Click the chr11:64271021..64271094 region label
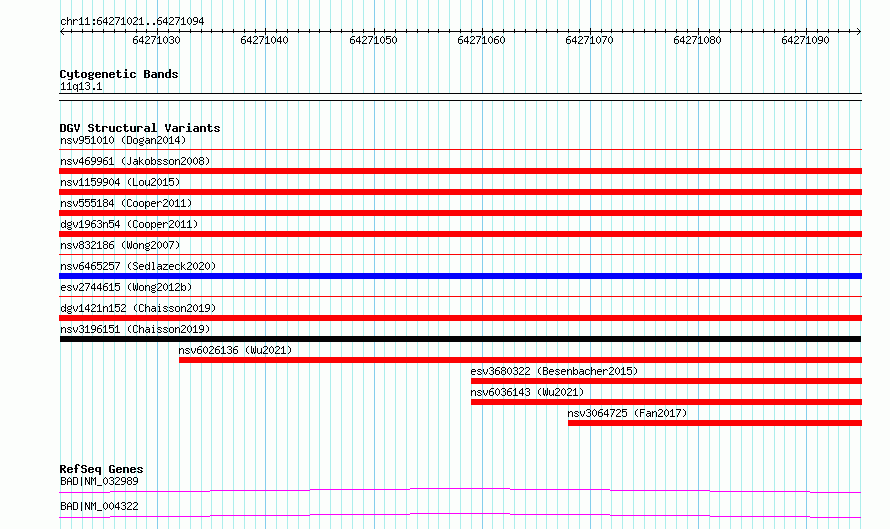890x529 pixels. [132, 22]
